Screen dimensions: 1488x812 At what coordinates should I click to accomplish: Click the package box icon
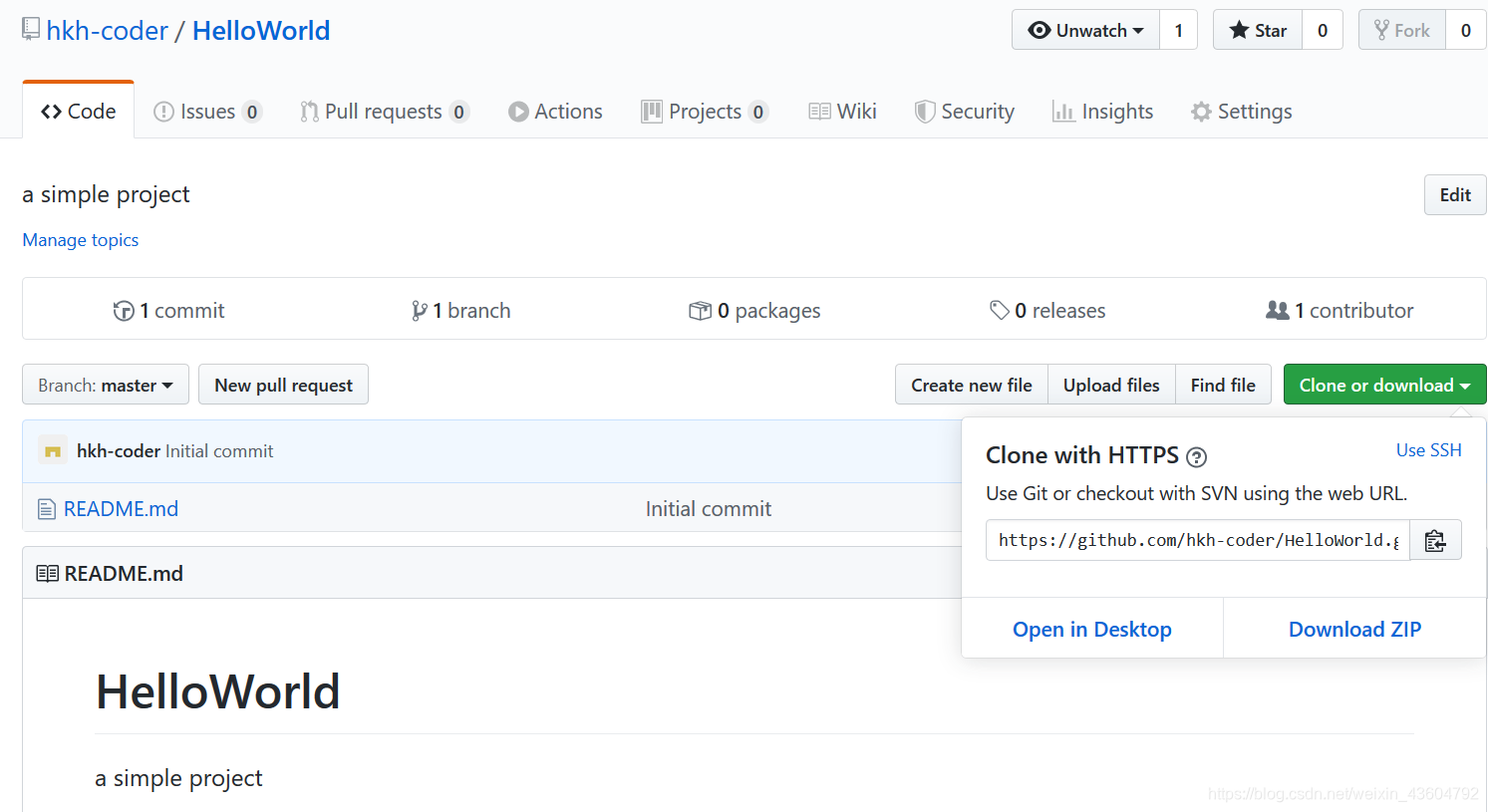tap(700, 311)
